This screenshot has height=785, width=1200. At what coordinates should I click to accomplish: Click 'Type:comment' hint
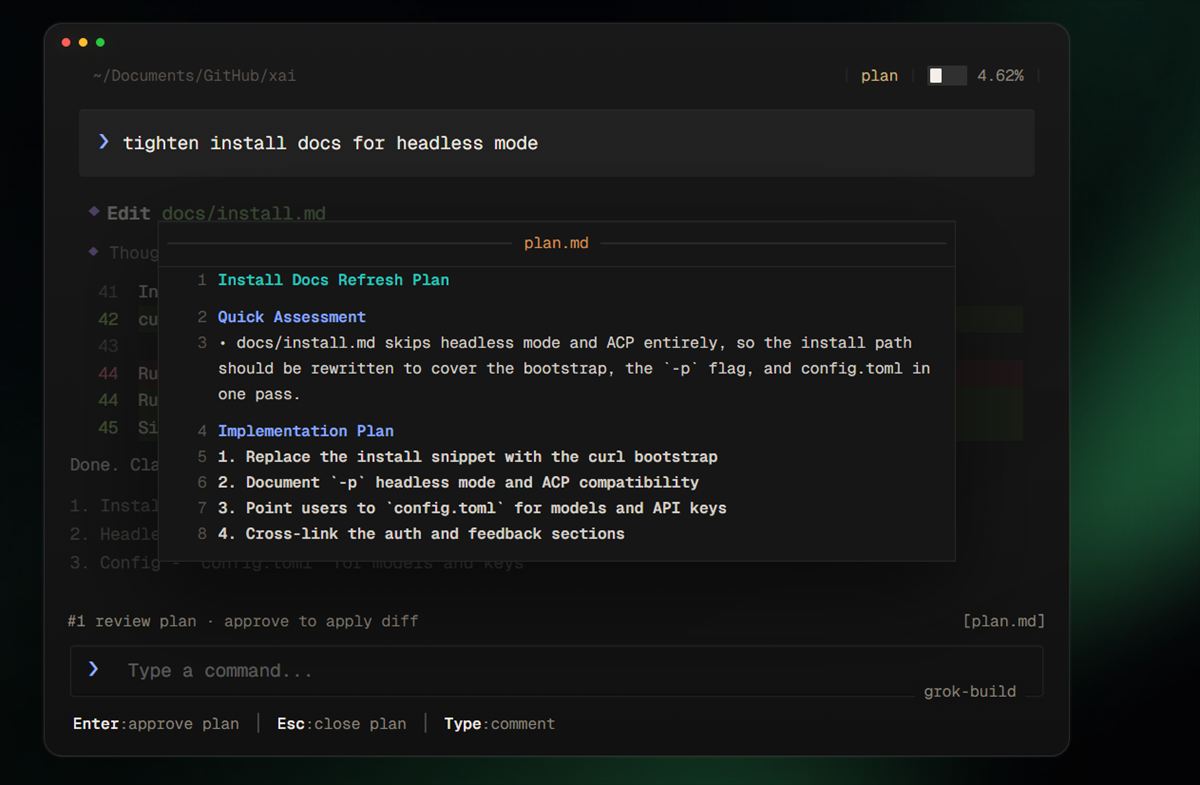click(499, 724)
